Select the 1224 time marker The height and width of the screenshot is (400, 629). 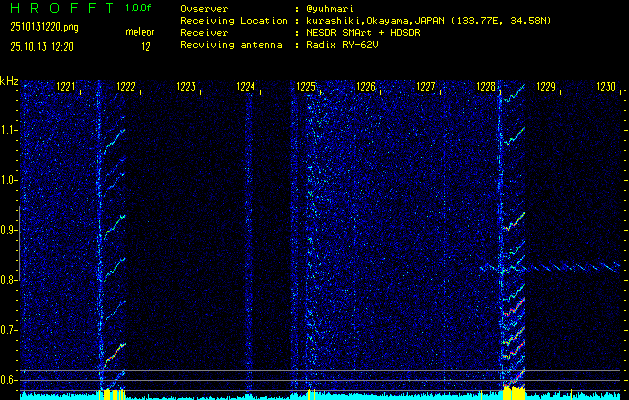coord(246,87)
